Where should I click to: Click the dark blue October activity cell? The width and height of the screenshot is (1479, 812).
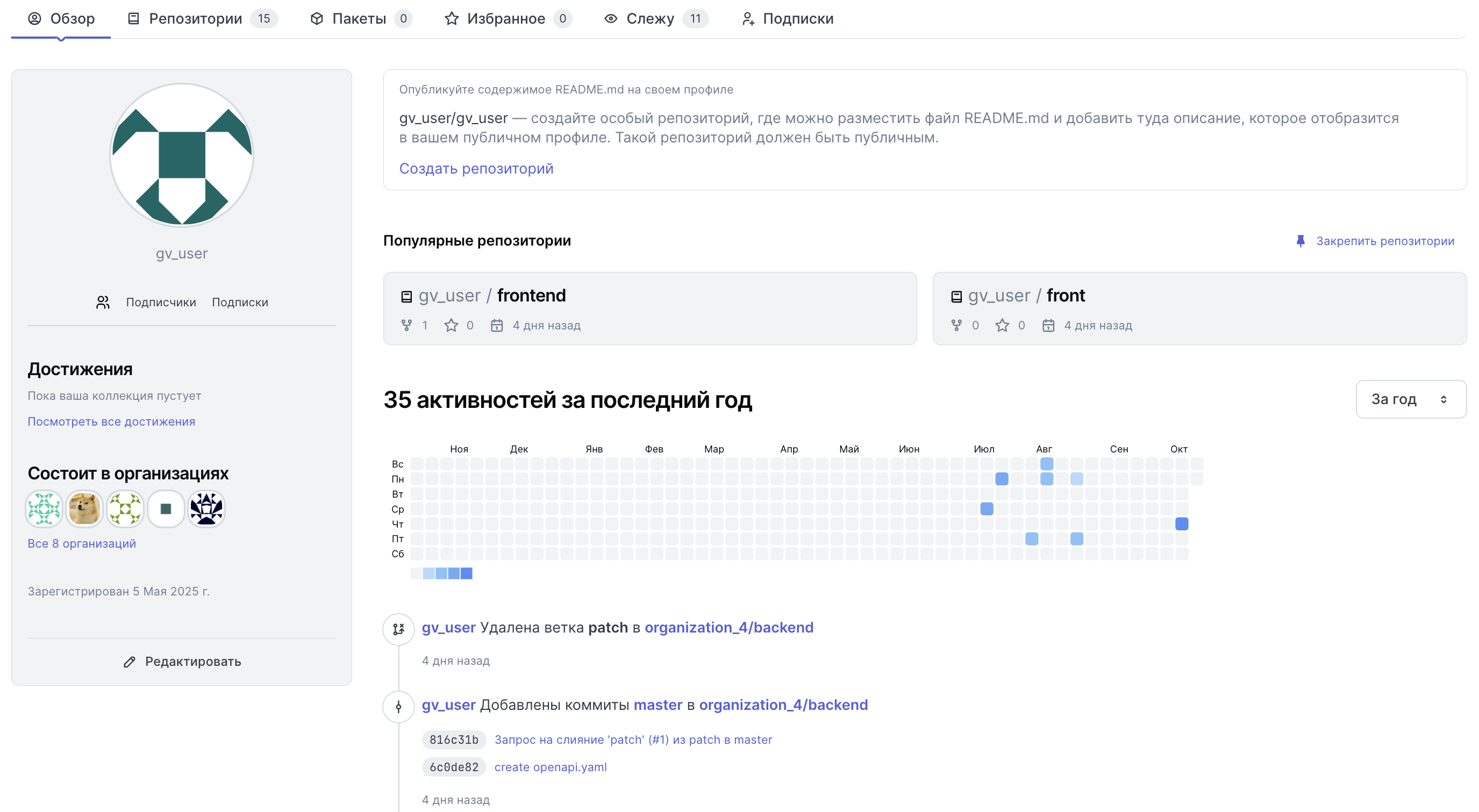[1181, 523]
